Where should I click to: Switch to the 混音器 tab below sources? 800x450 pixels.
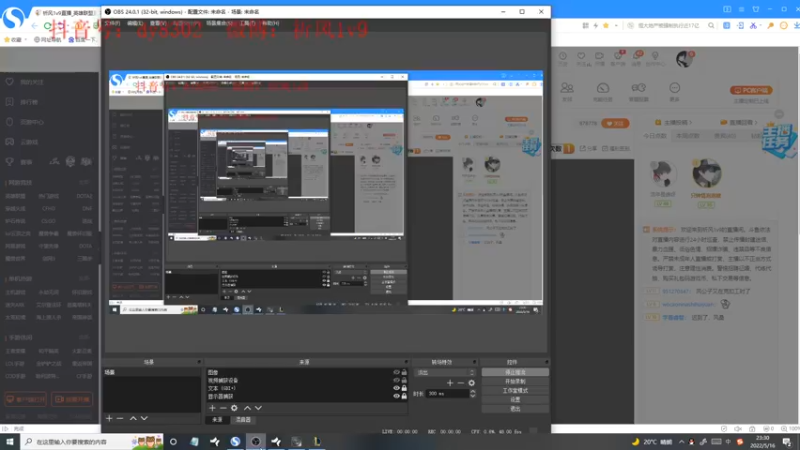coord(243,419)
